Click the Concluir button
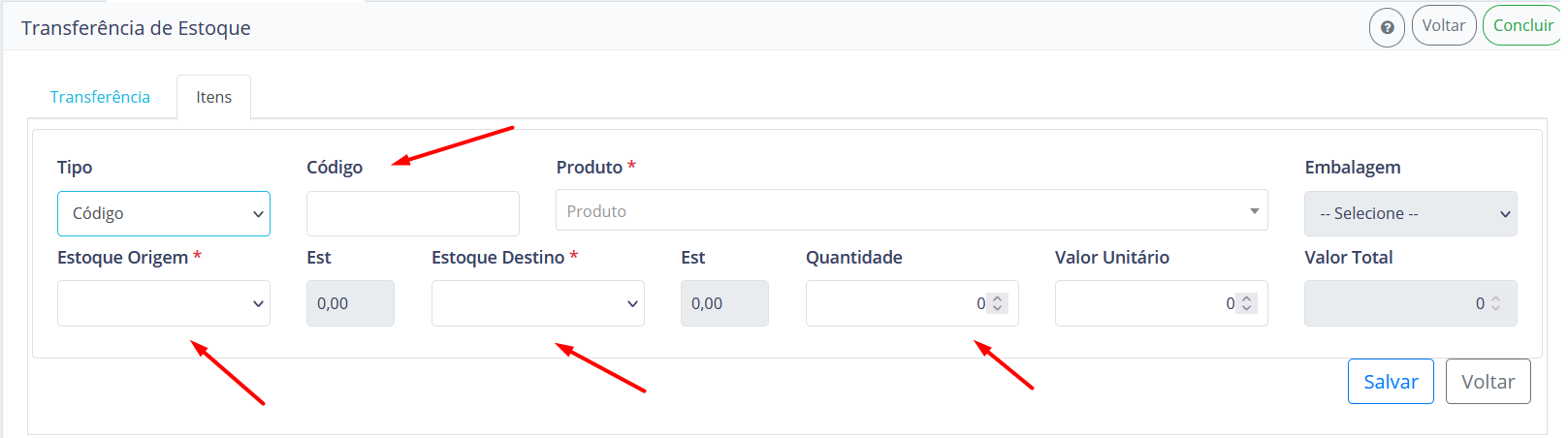 (x=1522, y=26)
